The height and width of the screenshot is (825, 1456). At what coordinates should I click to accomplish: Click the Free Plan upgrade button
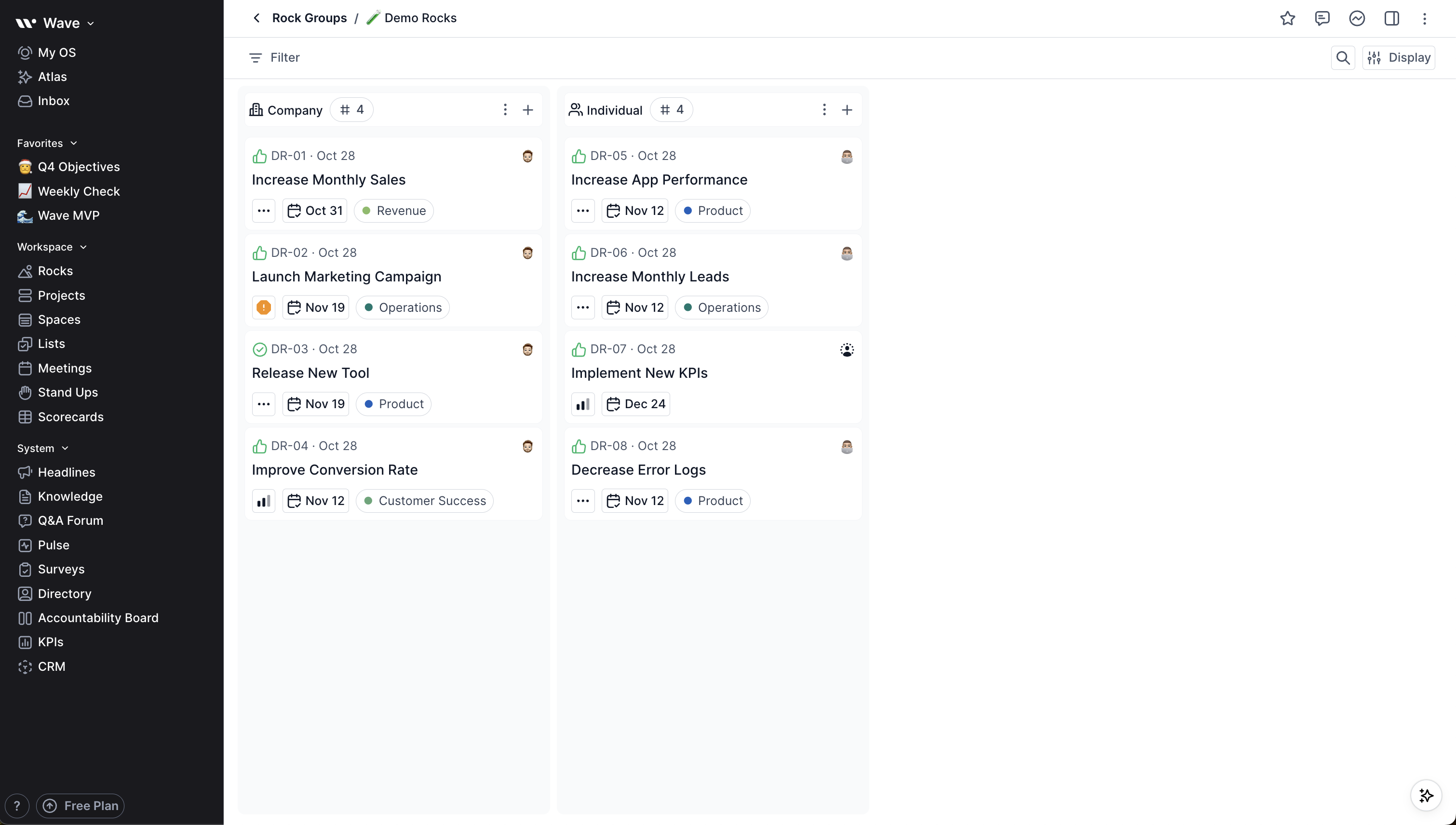tap(81, 806)
